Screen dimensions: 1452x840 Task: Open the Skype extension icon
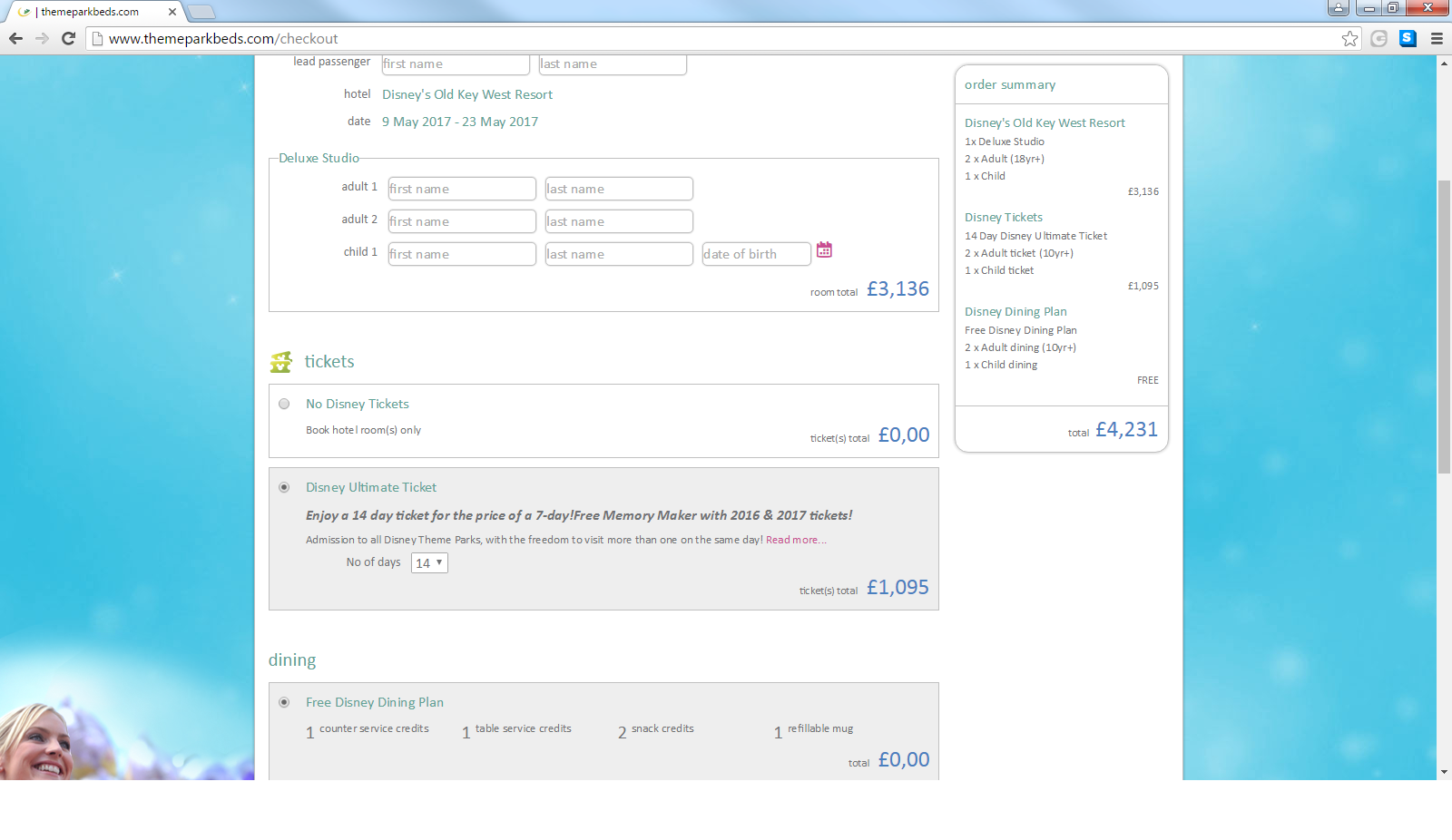coord(1408,38)
